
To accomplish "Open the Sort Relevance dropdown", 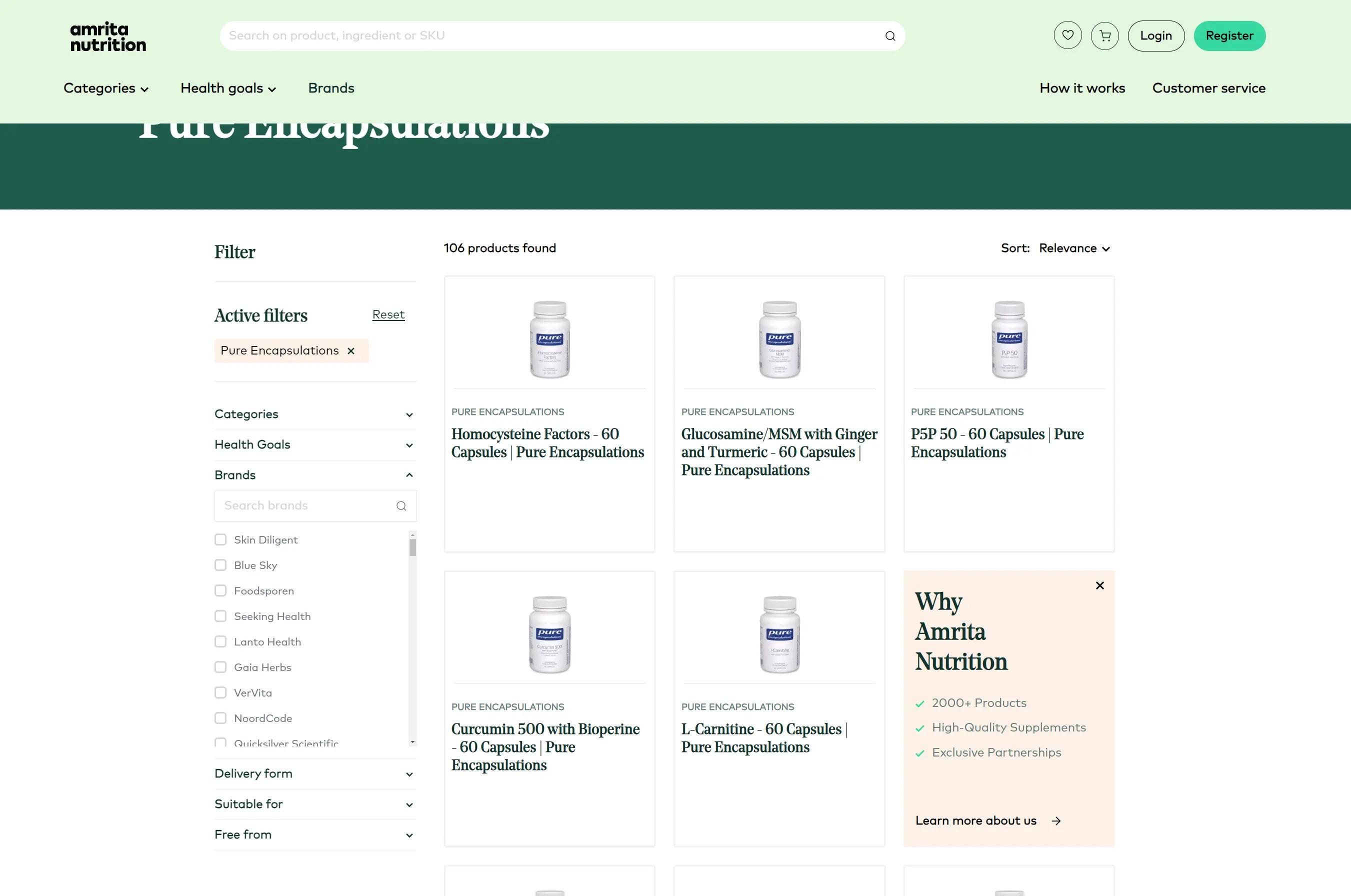I will (x=1074, y=248).
